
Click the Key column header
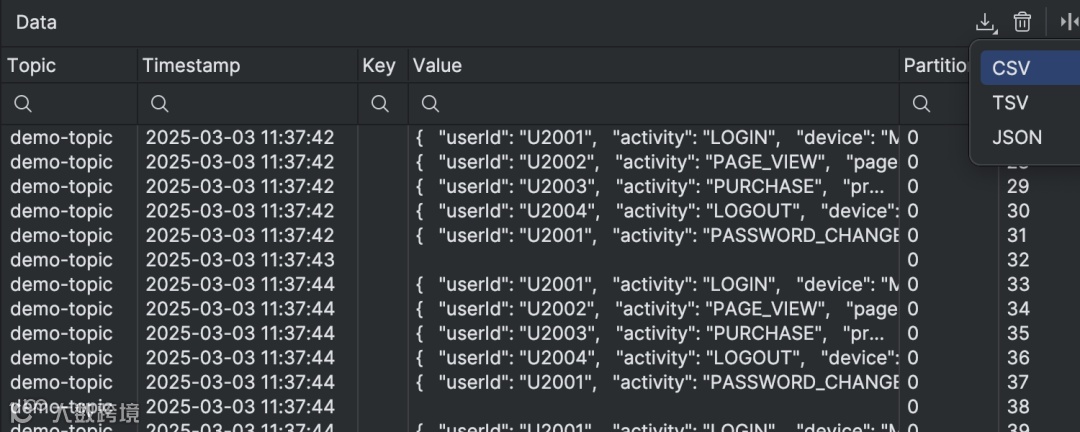[379, 66]
